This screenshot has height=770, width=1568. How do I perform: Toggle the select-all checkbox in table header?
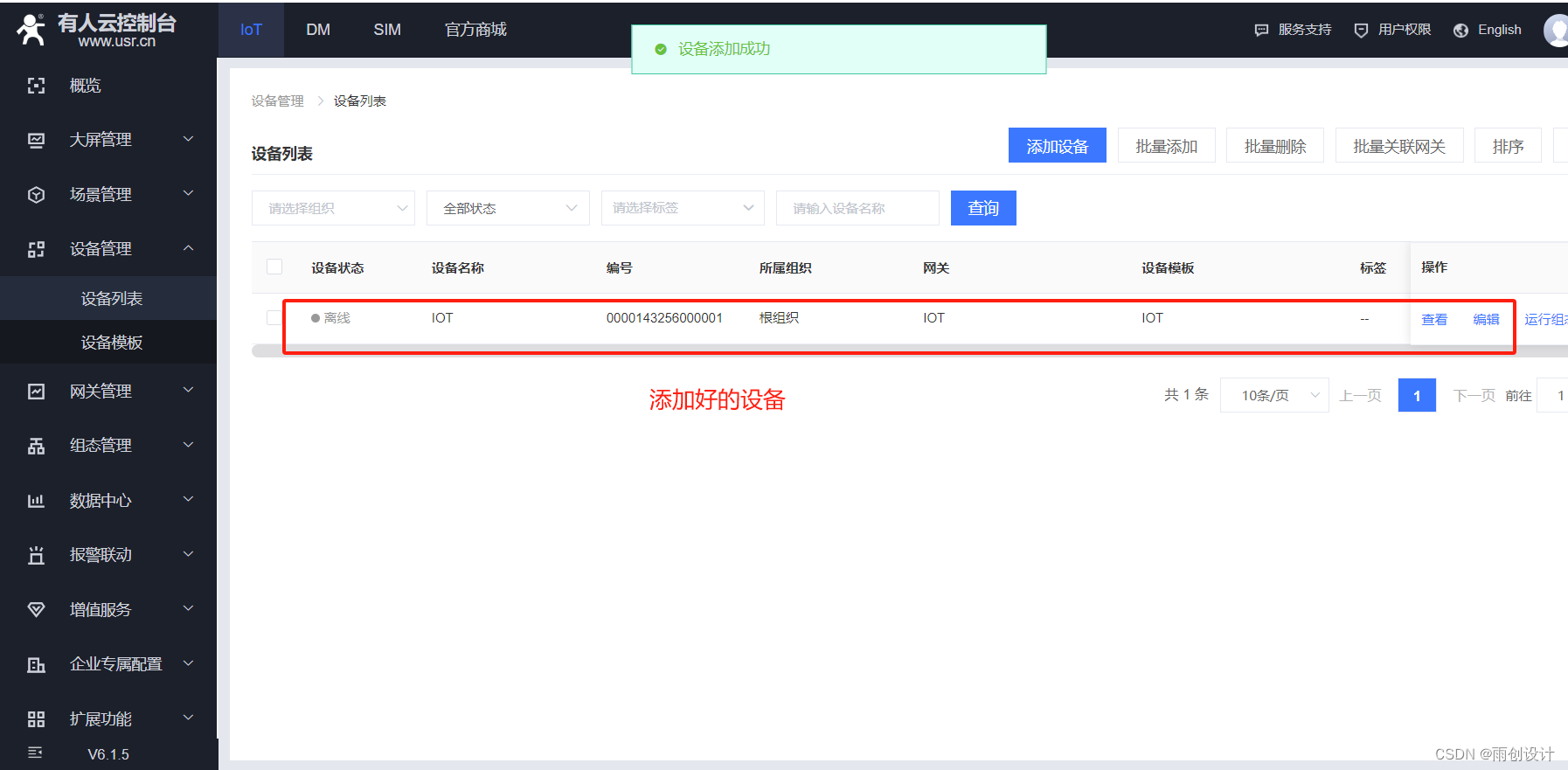[274, 267]
